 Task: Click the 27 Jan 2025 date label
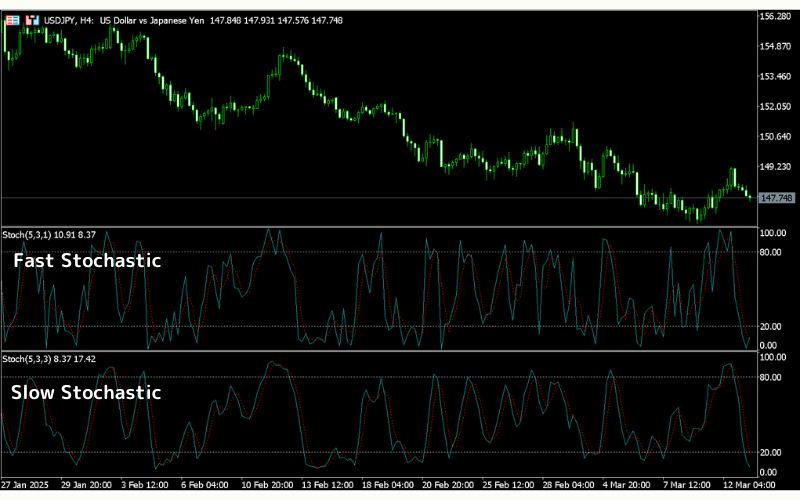26,484
